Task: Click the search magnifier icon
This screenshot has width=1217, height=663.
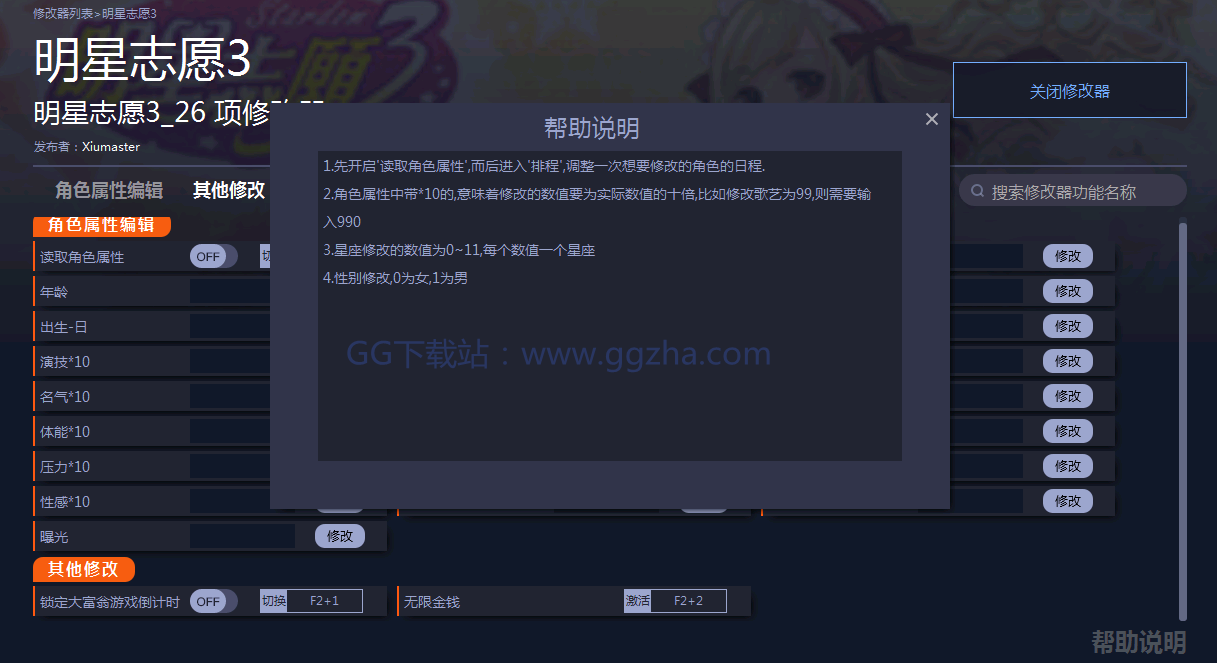Action: pos(978,191)
